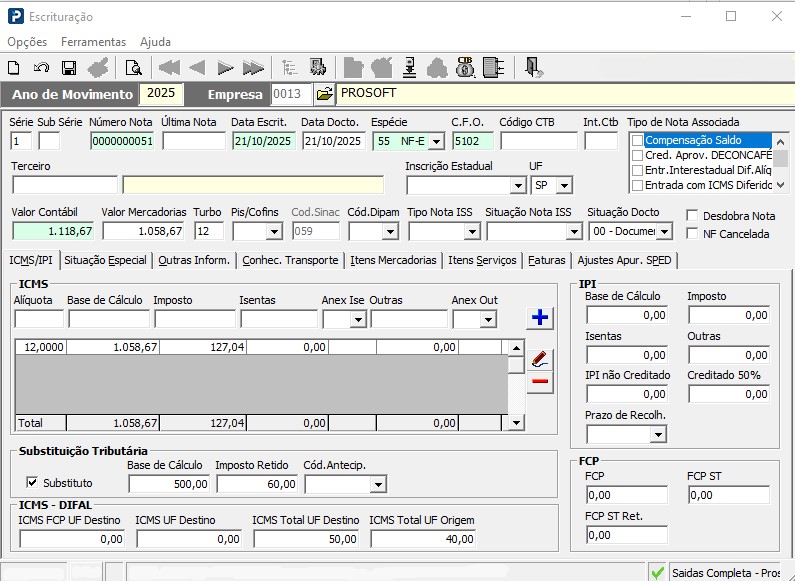Add ICMS row with blue plus
This screenshot has height=581, width=795.
pyautogui.click(x=540, y=318)
